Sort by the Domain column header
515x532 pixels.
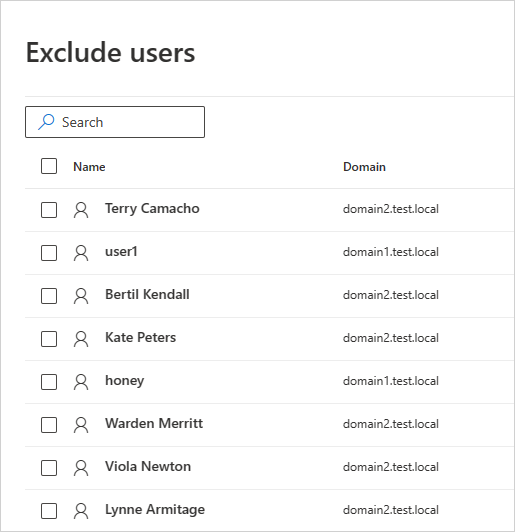(364, 167)
